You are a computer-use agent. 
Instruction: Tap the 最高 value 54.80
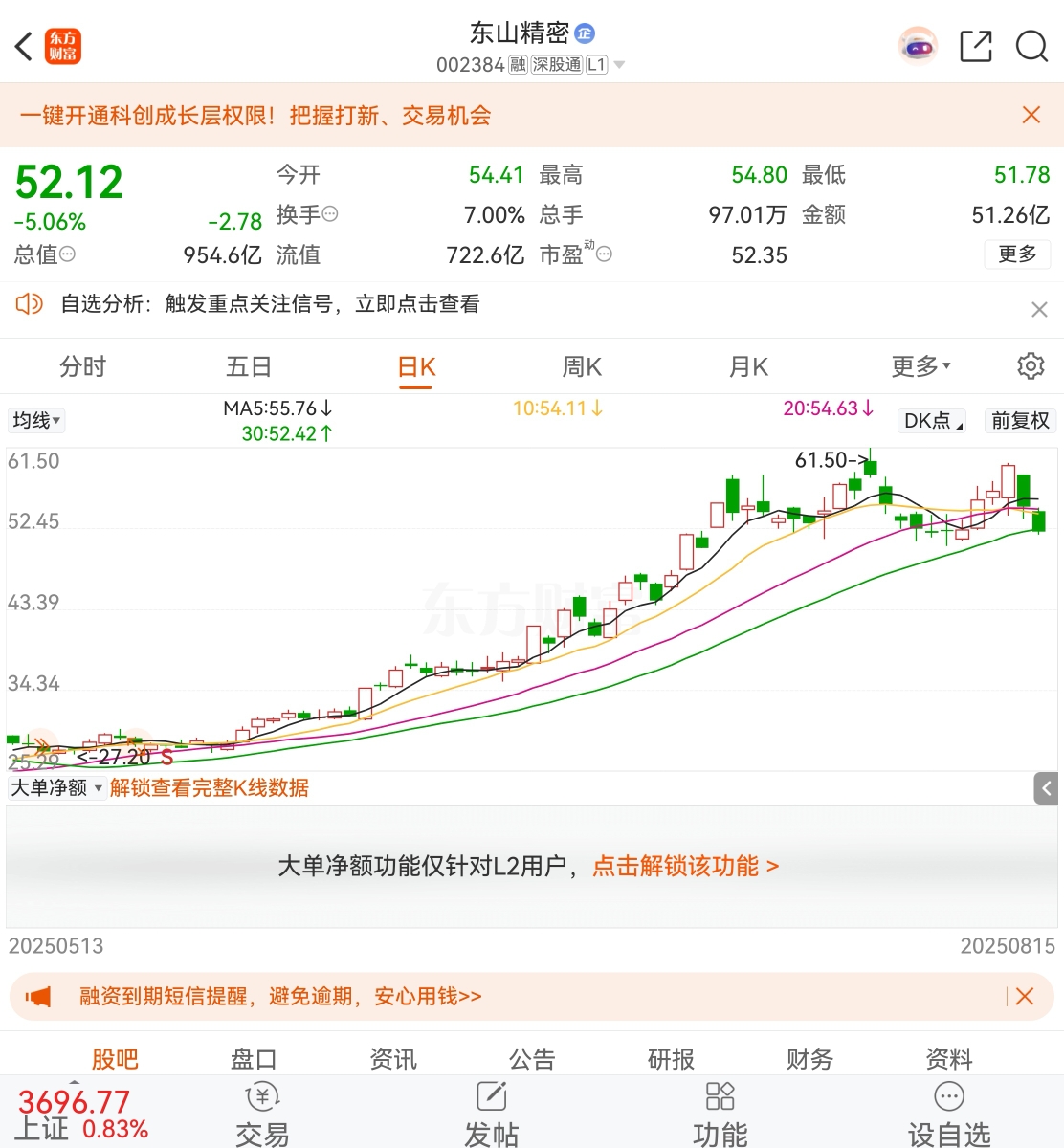759,175
